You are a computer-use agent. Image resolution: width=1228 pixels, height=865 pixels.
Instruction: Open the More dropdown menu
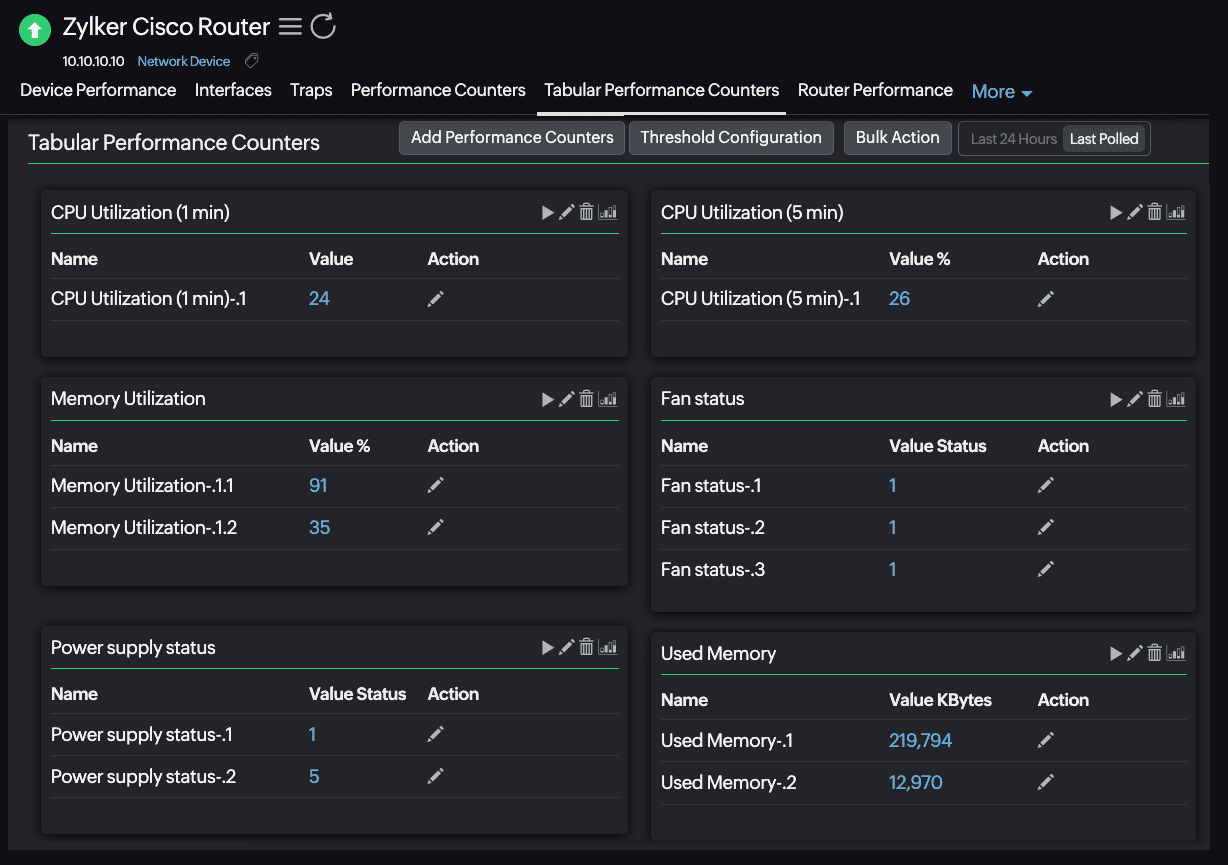(x=1001, y=91)
